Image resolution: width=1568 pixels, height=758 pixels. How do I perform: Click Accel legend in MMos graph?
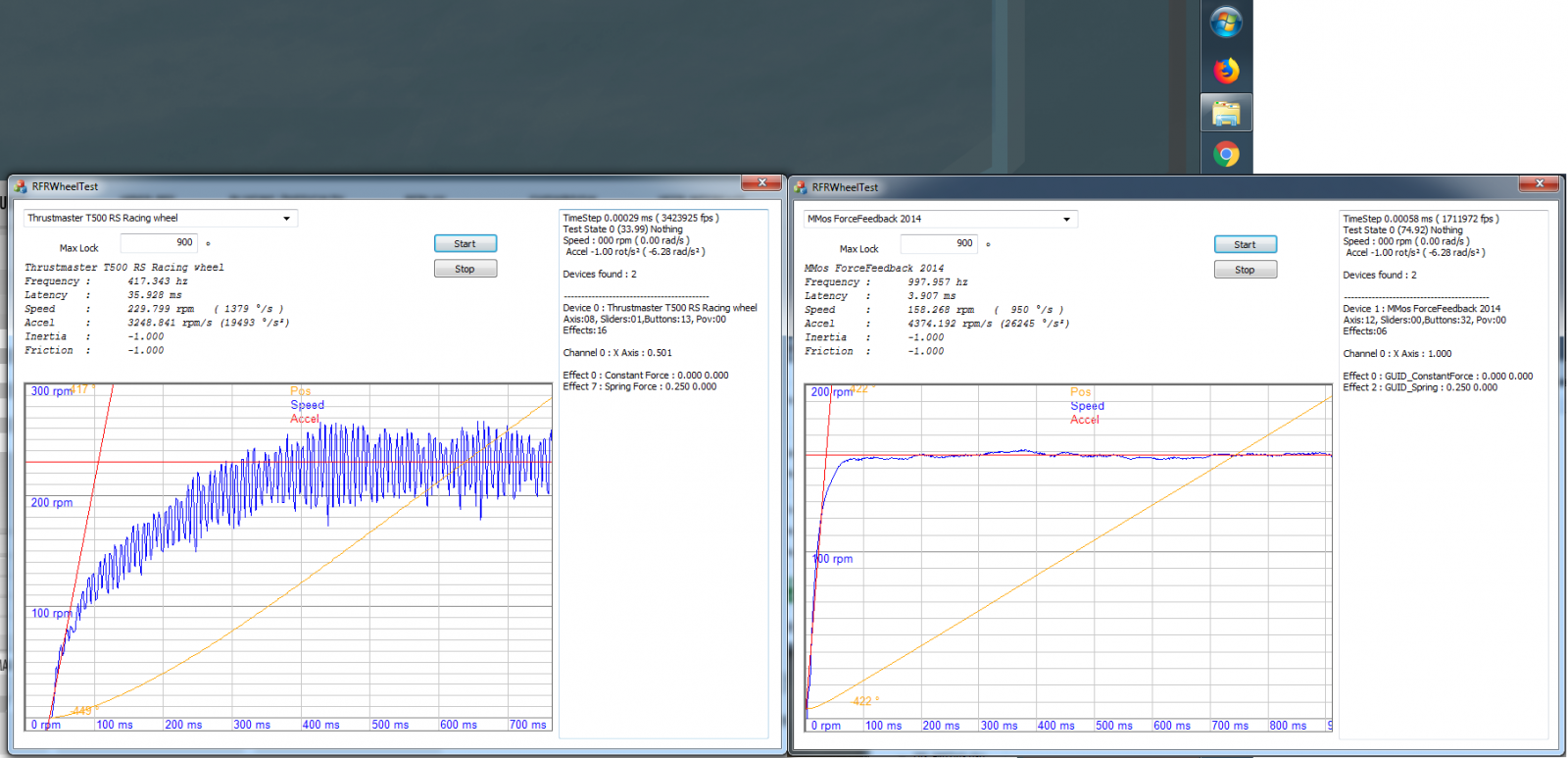pyautogui.click(x=1085, y=420)
